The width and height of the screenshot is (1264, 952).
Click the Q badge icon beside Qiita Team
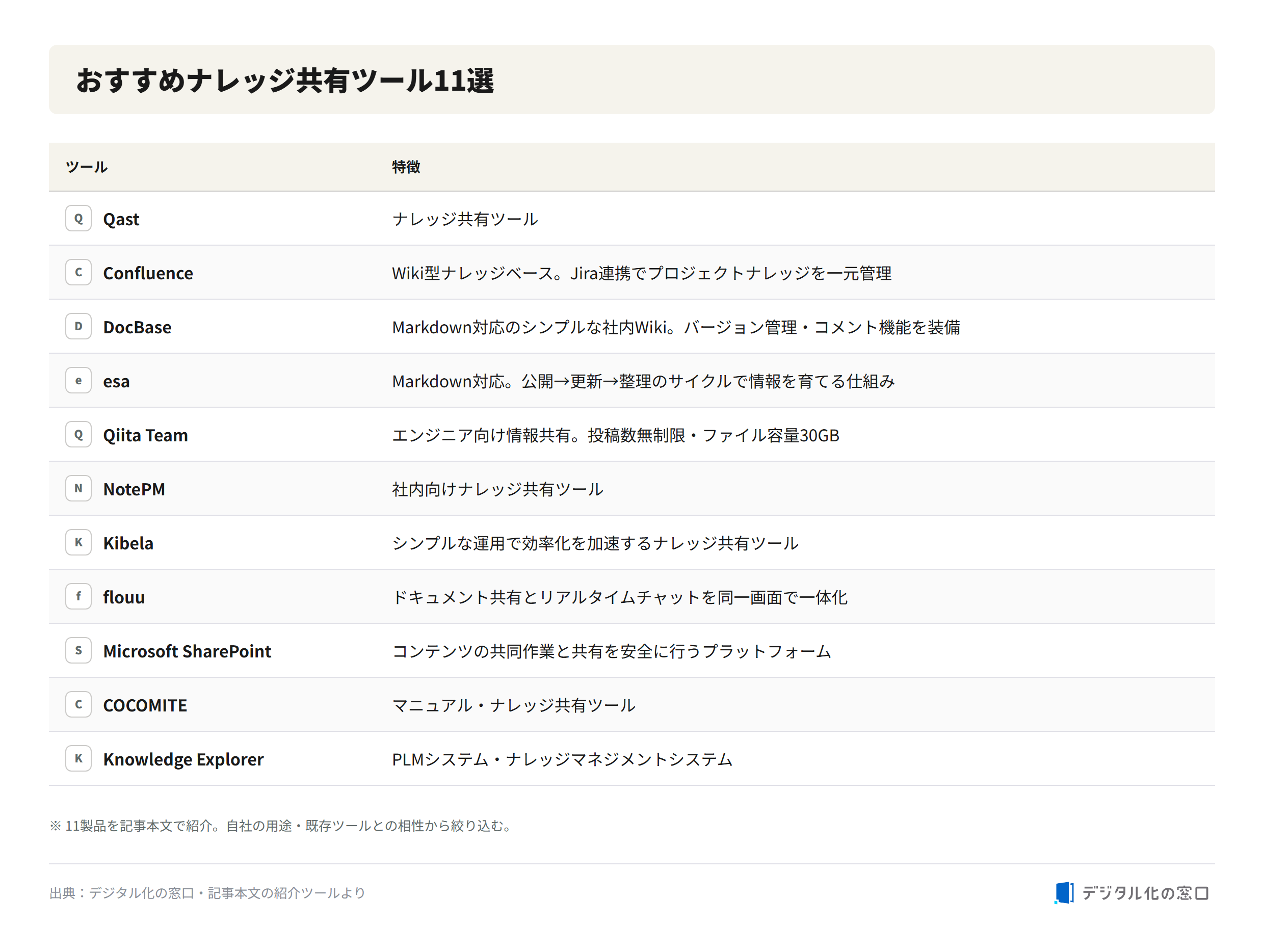(x=78, y=434)
